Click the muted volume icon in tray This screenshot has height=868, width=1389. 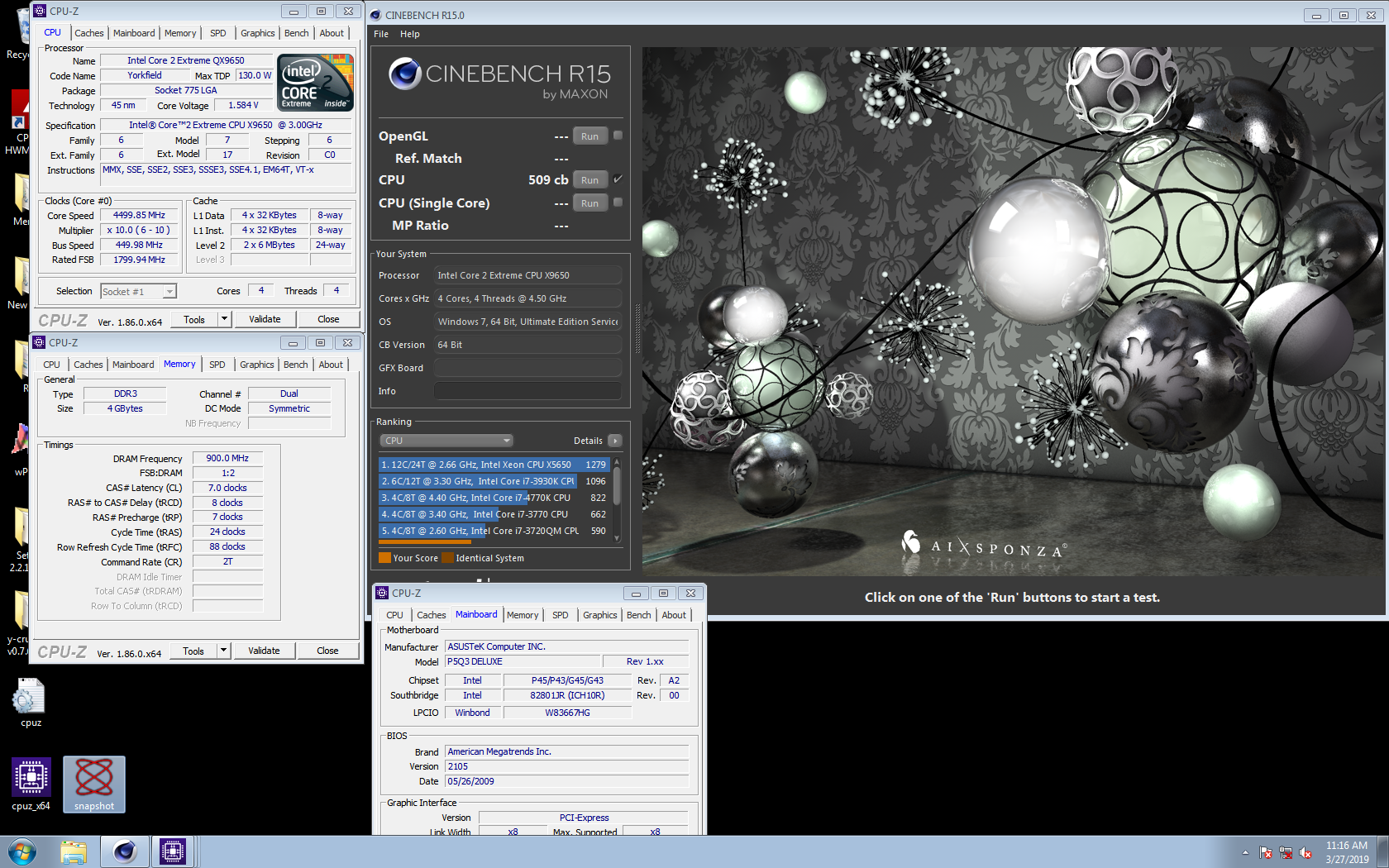[x=1305, y=852]
